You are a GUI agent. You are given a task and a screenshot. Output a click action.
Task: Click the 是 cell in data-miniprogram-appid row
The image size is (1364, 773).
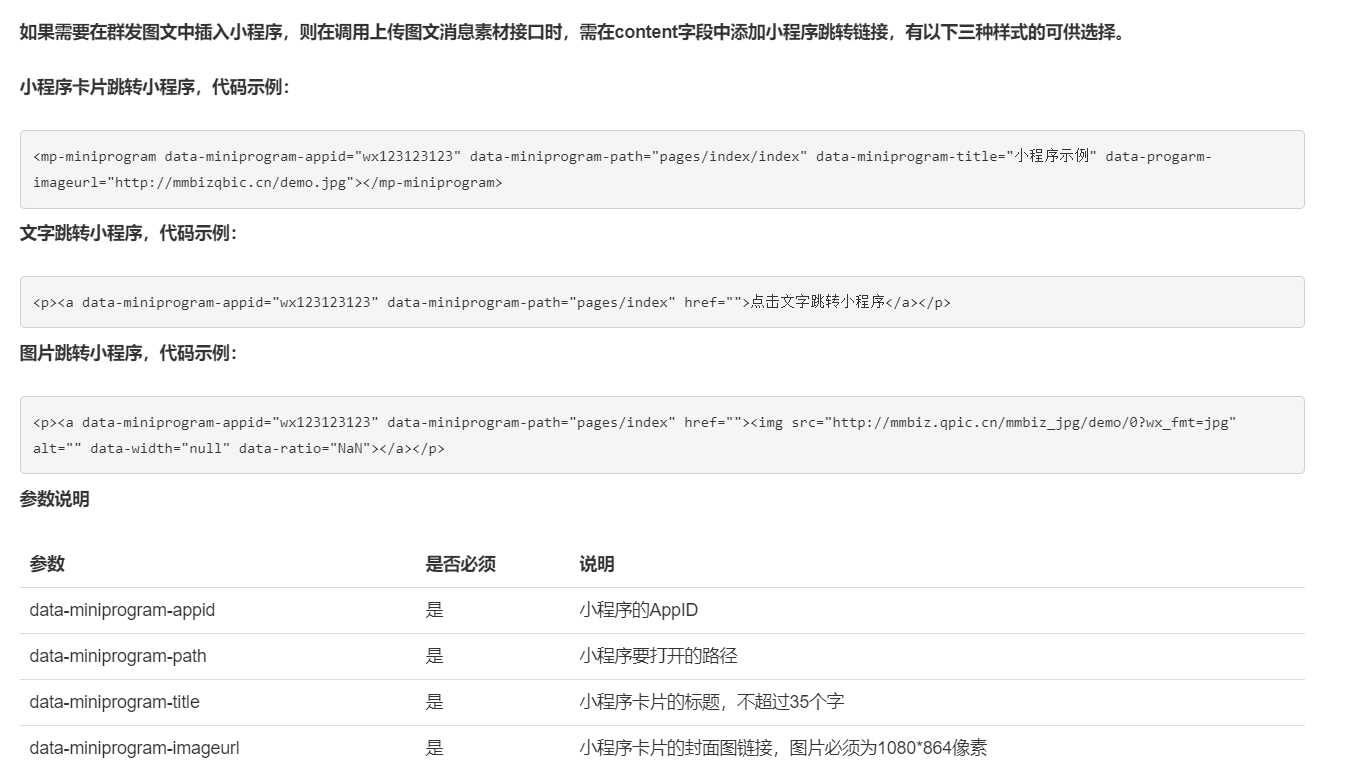click(434, 610)
